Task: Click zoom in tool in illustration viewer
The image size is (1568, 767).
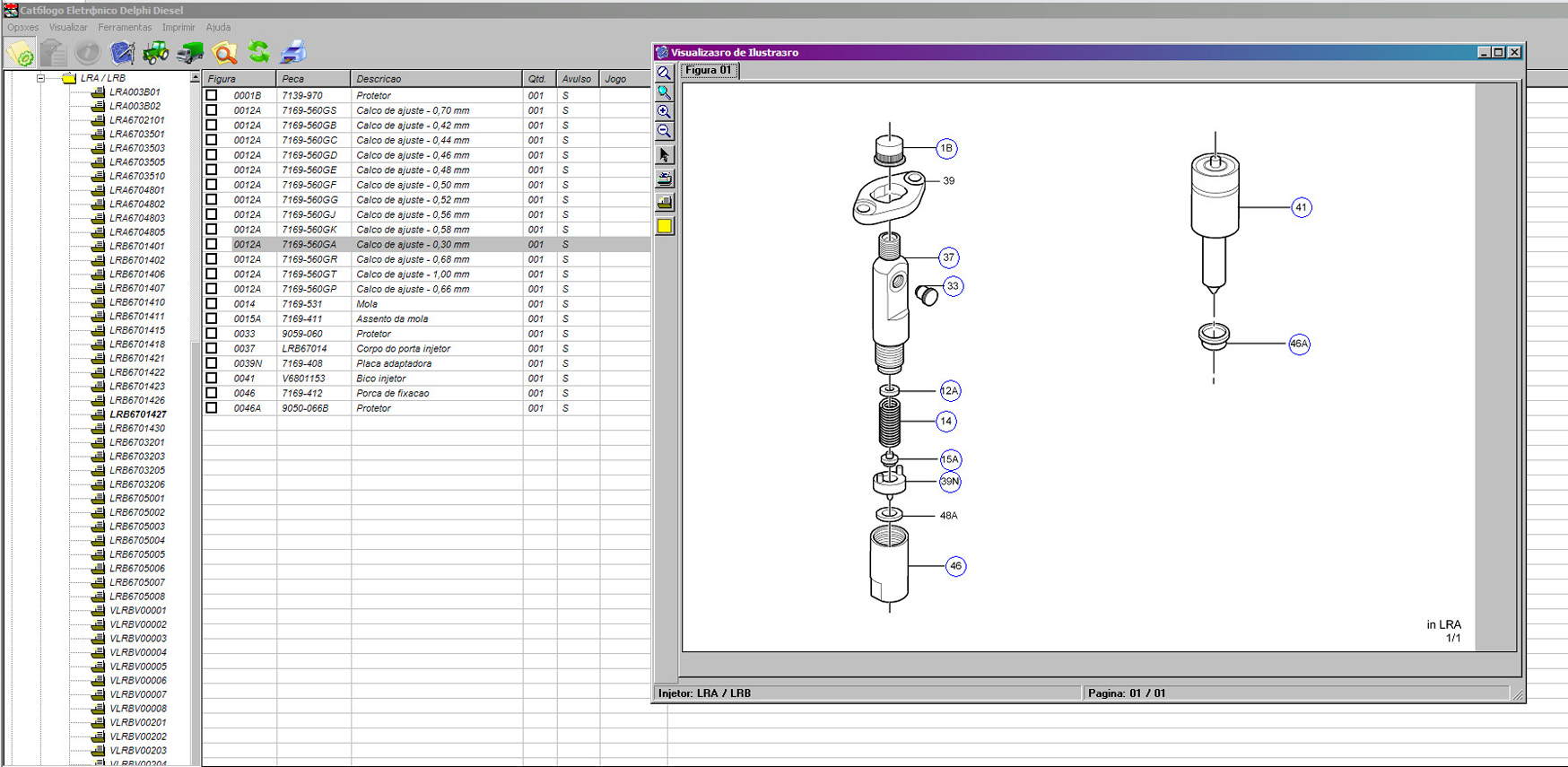Action: [x=664, y=112]
